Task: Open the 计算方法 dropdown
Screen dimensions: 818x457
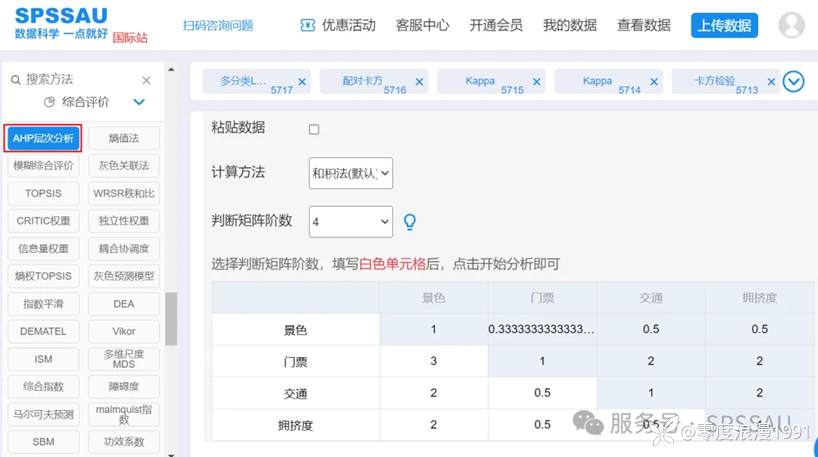Action: click(x=351, y=173)
